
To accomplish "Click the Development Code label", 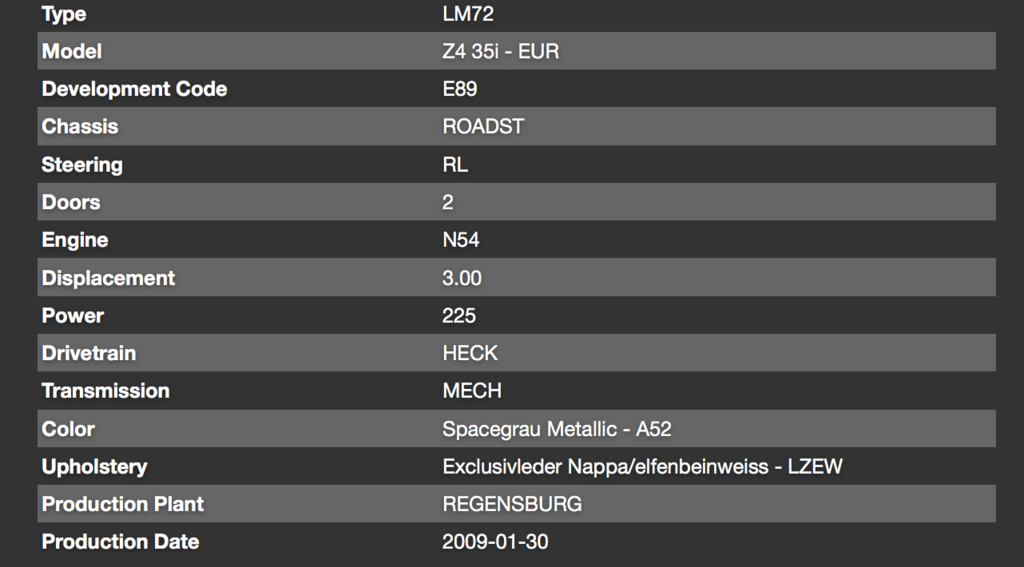I will pos(134,89).
